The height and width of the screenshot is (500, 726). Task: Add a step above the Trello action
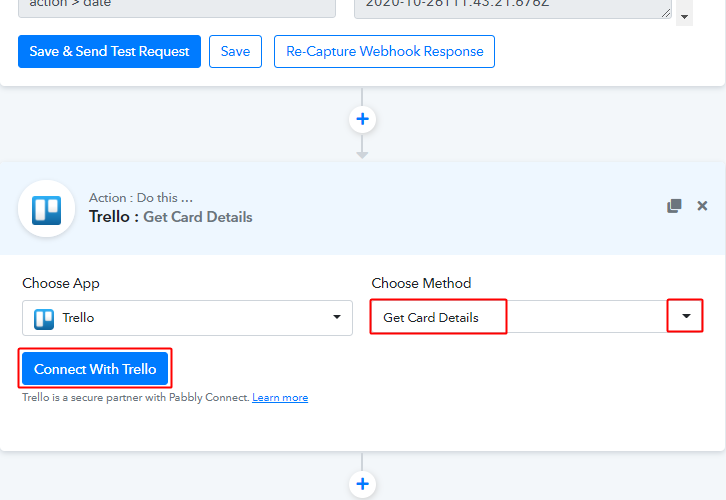click(x=362, y=119)
